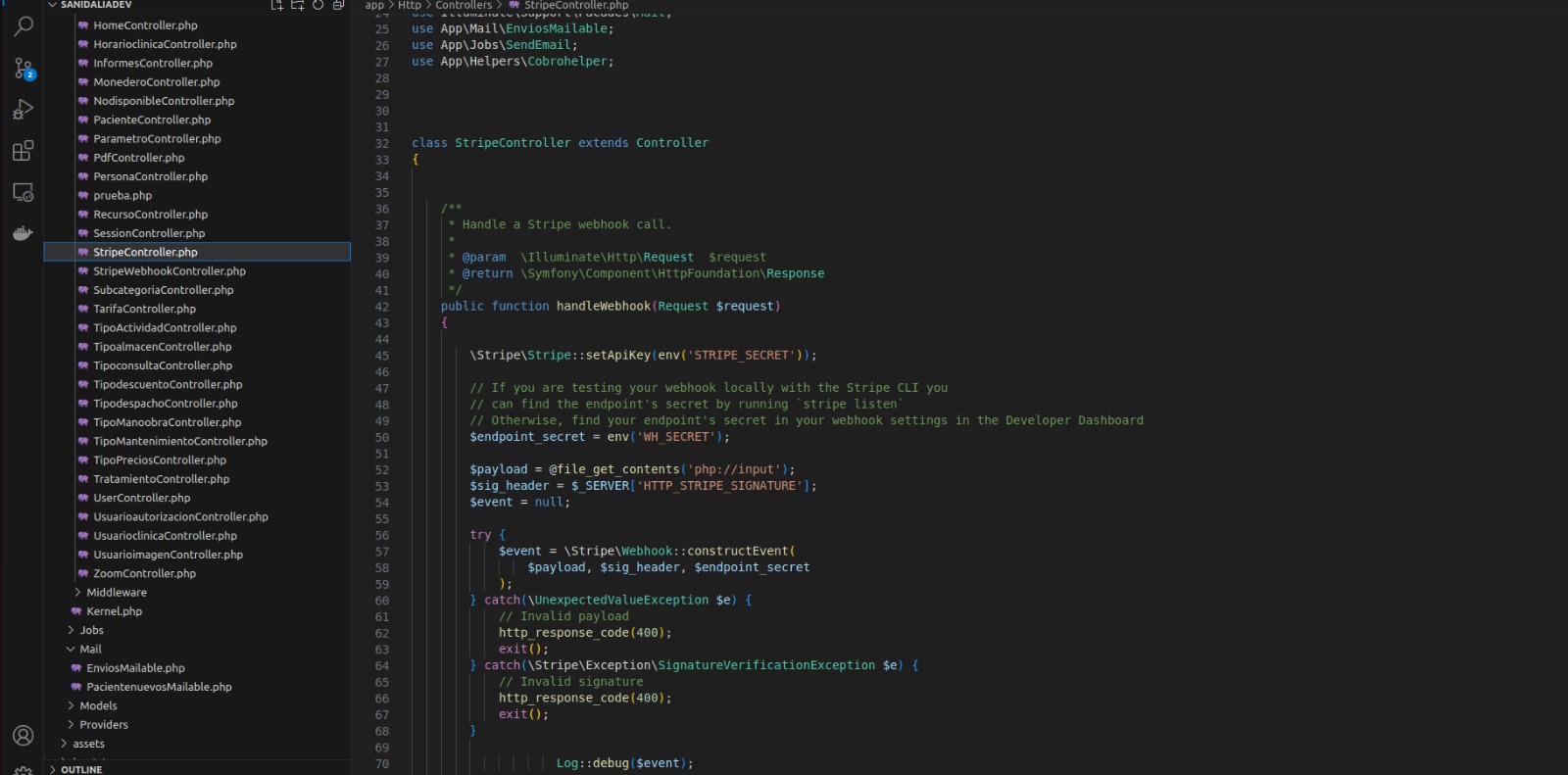This screenshot has height=775, width=1568.
Task: Collapse all folders in explorer
Action: click(x=338, y=5)
